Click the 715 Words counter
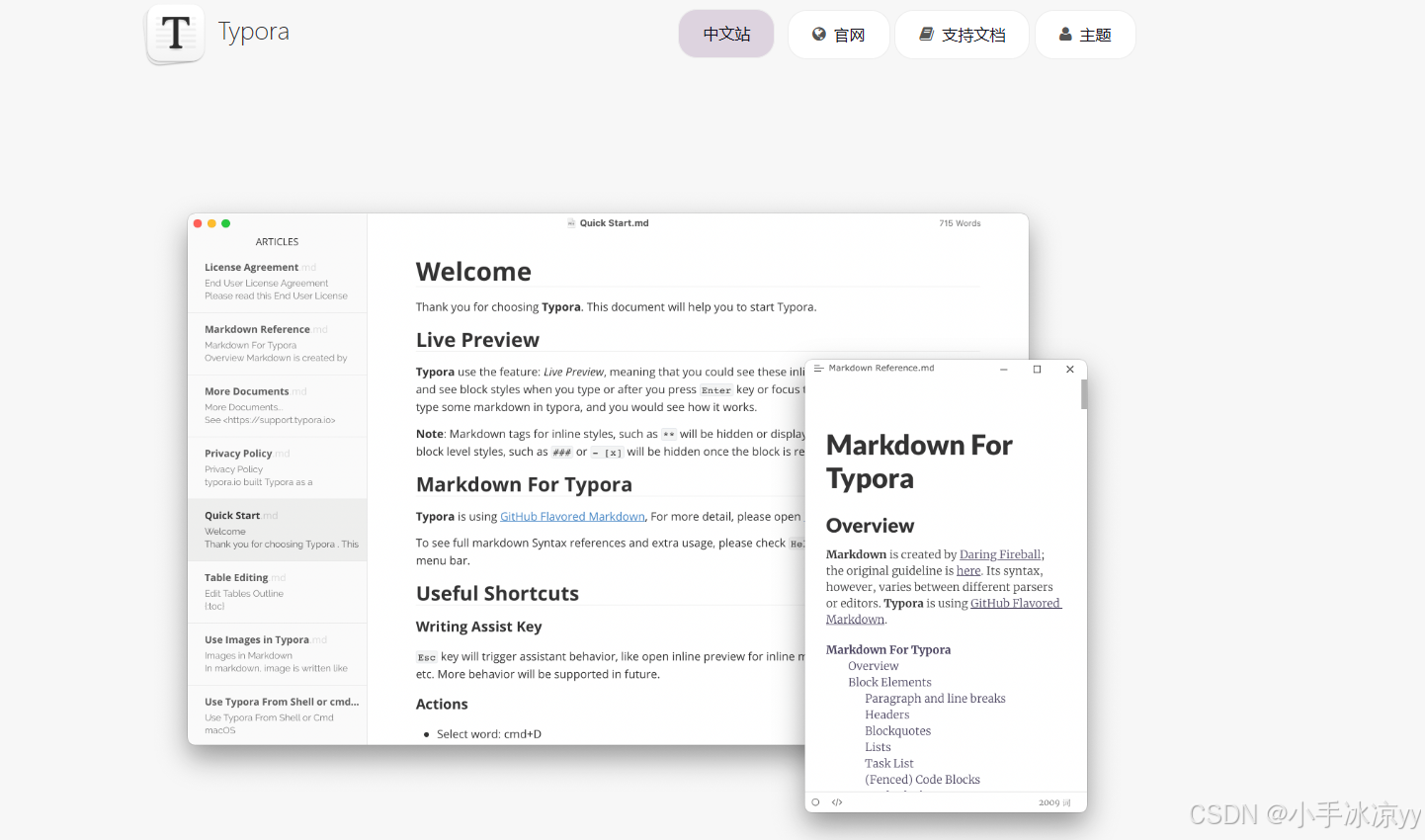The height and width of the screenshot is (840, 1425). click(960, 223)
